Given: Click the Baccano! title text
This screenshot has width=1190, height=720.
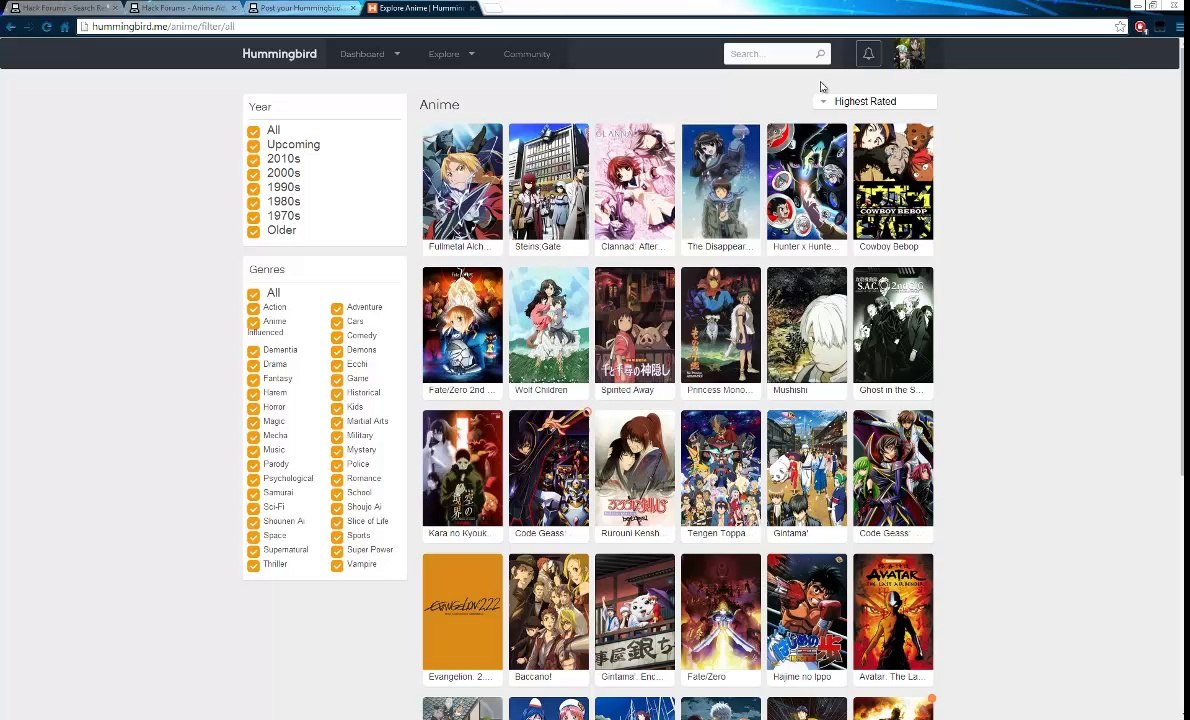Looking at the screenshot, I should [x=534, y=678].
